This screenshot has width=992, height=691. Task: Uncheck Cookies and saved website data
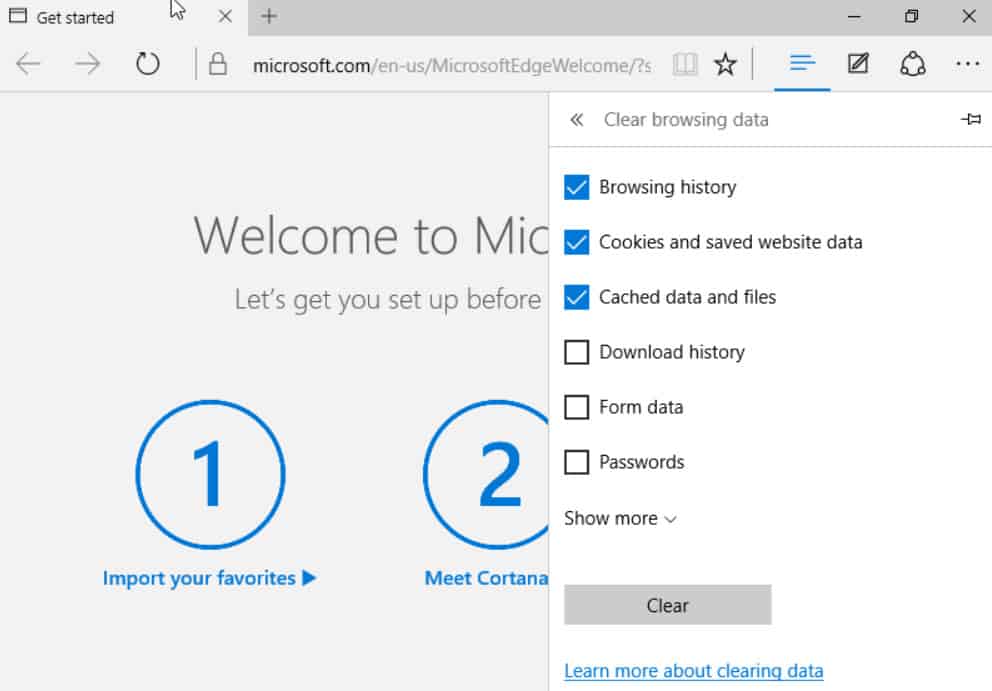[576, 242]
